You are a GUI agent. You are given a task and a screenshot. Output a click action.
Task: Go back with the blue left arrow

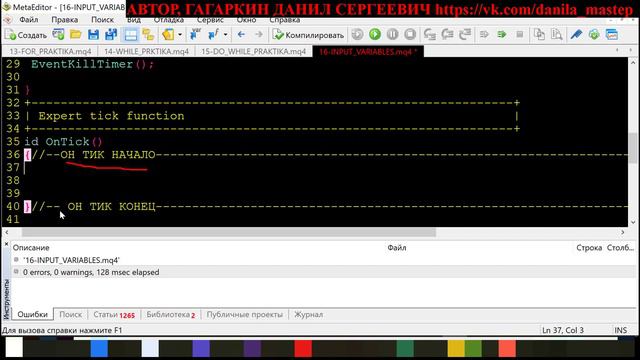coord(241,35)
